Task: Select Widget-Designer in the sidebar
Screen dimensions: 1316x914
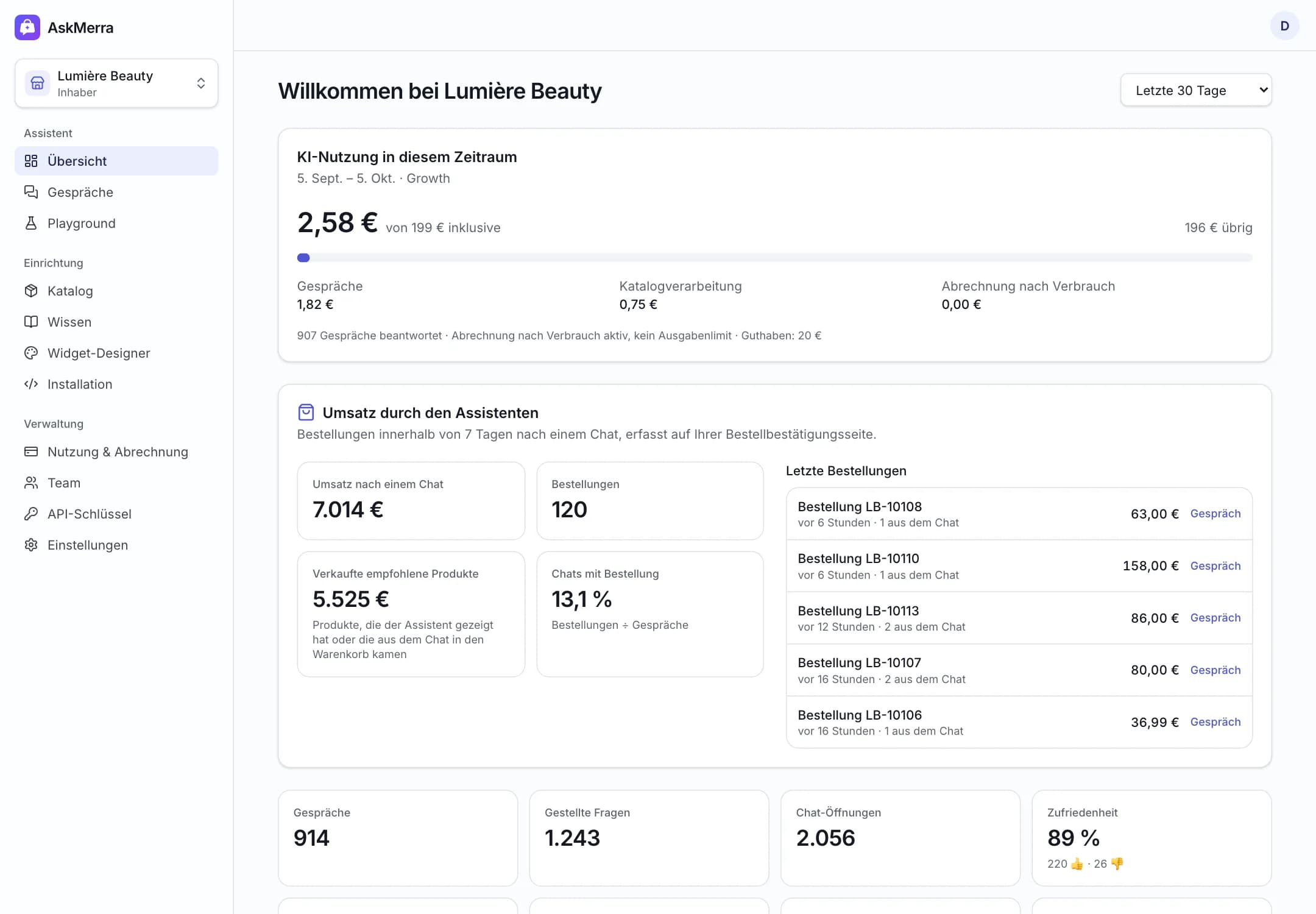Action: (x=116, y=353)
